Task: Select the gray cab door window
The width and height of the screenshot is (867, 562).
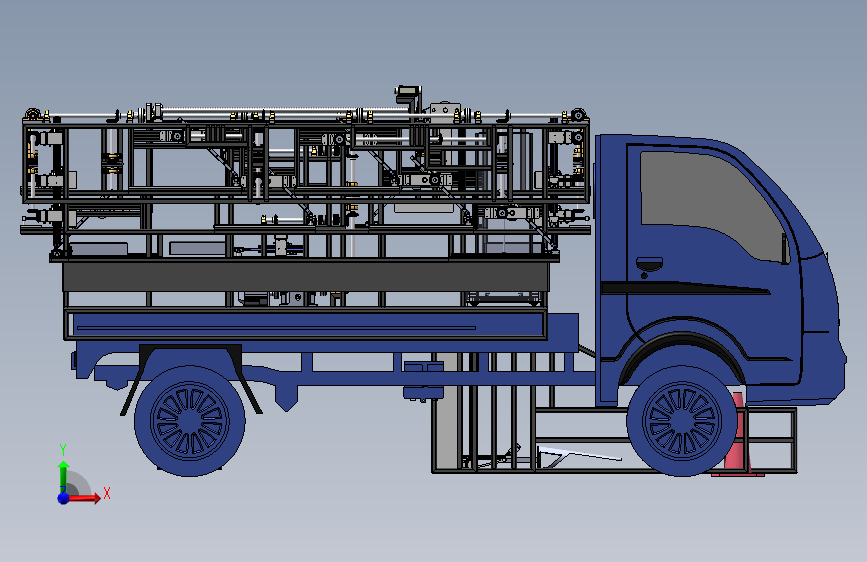Action: coord(714,205)
